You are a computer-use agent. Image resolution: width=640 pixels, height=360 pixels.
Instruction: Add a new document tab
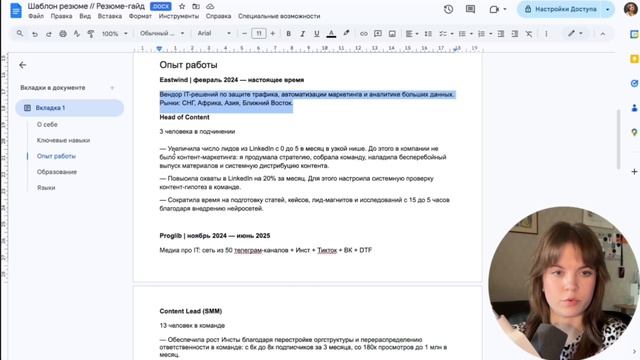click(x=112, y=88)
